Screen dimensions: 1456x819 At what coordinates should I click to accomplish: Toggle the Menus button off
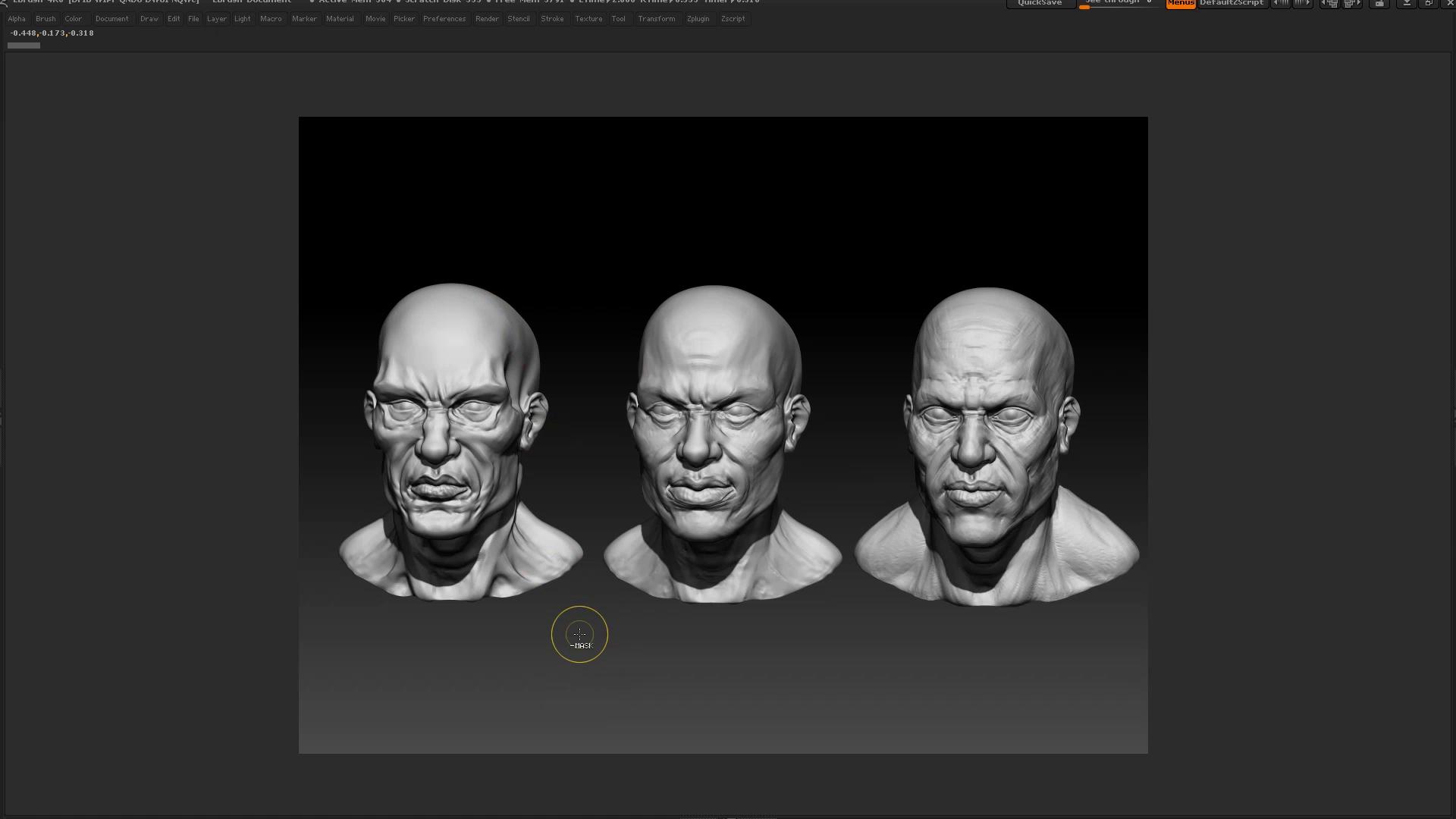point(1181,3)
